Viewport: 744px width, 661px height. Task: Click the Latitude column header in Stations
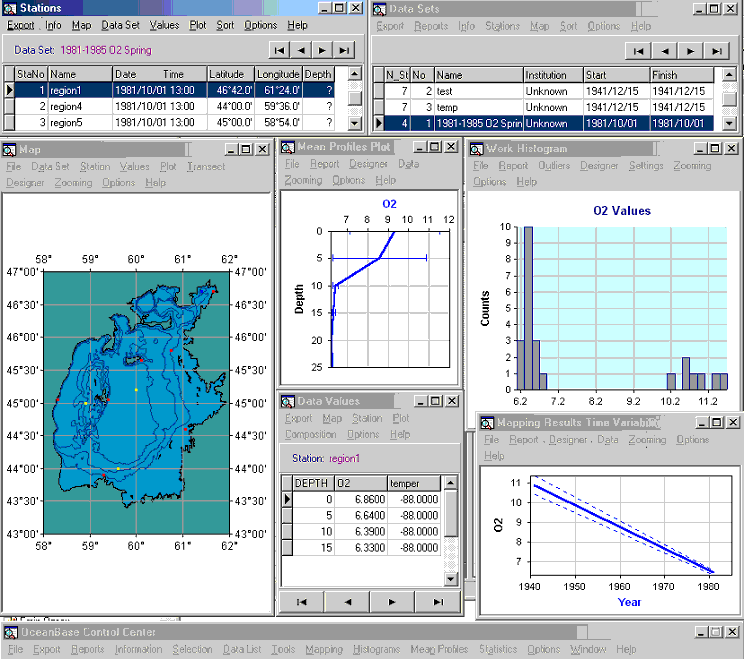coord(231,74)
